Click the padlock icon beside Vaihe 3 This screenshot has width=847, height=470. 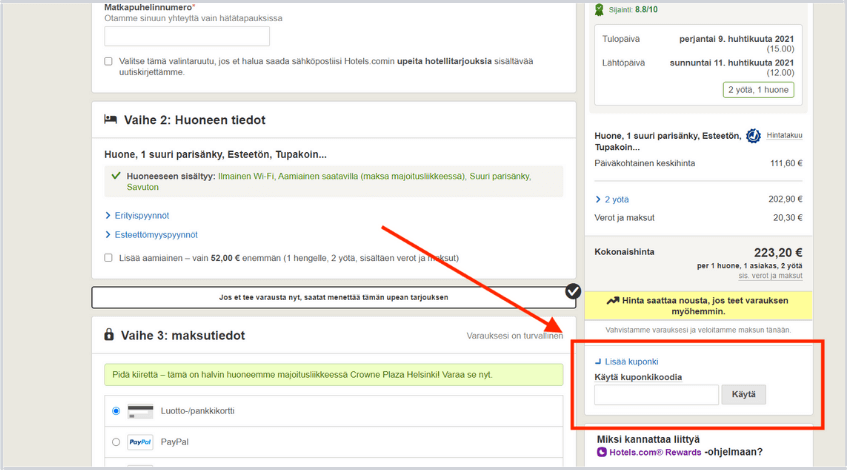(x=110, y=335)
